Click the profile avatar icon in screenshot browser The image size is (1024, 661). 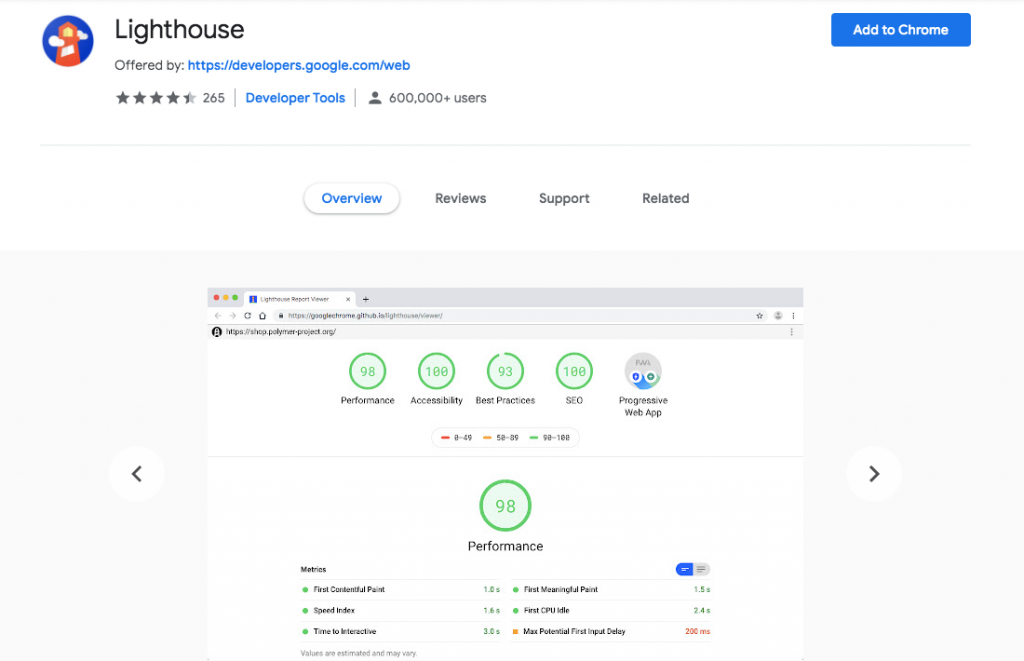[778, 315]
